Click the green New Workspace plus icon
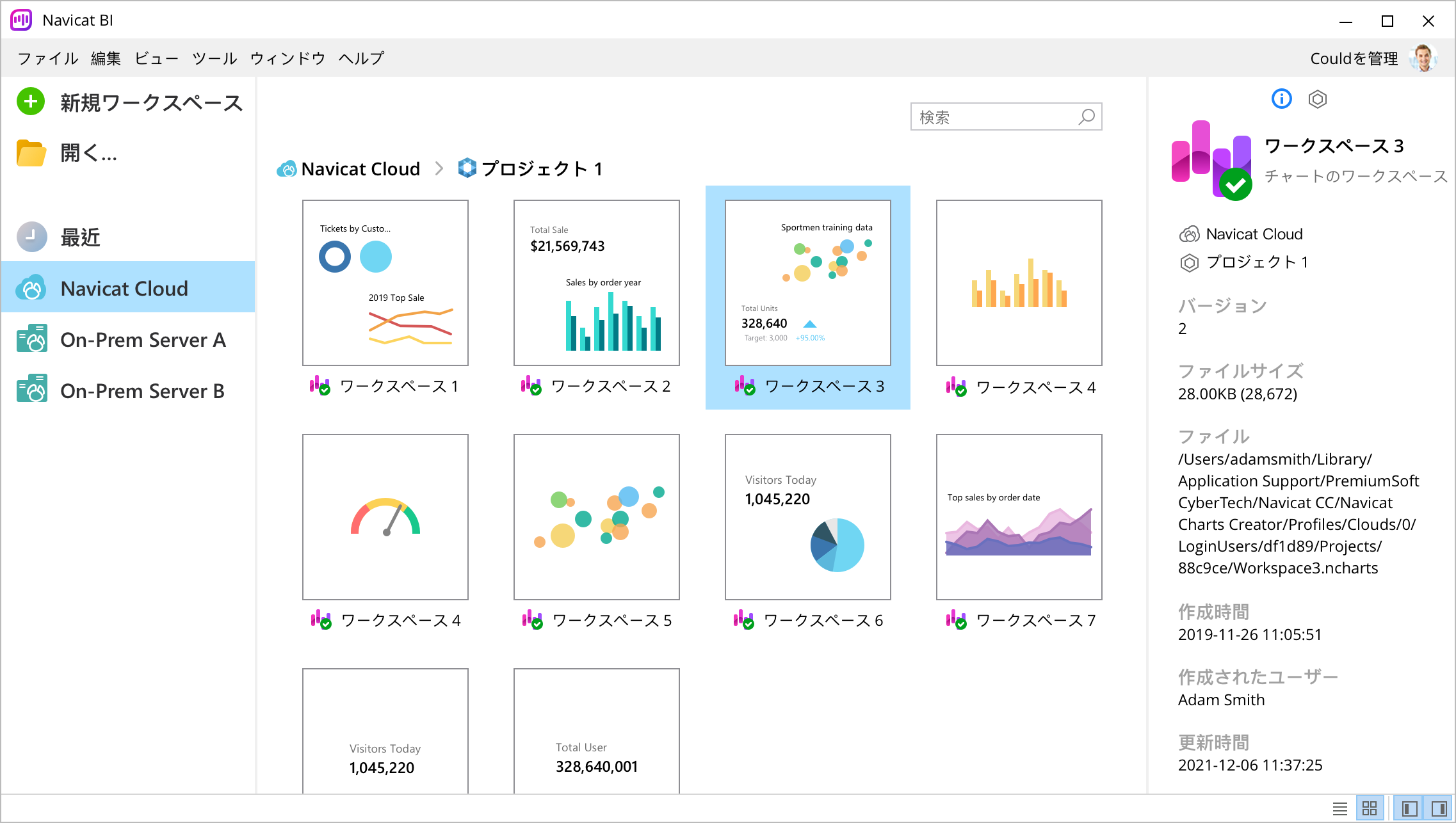 tap(31, 102)
